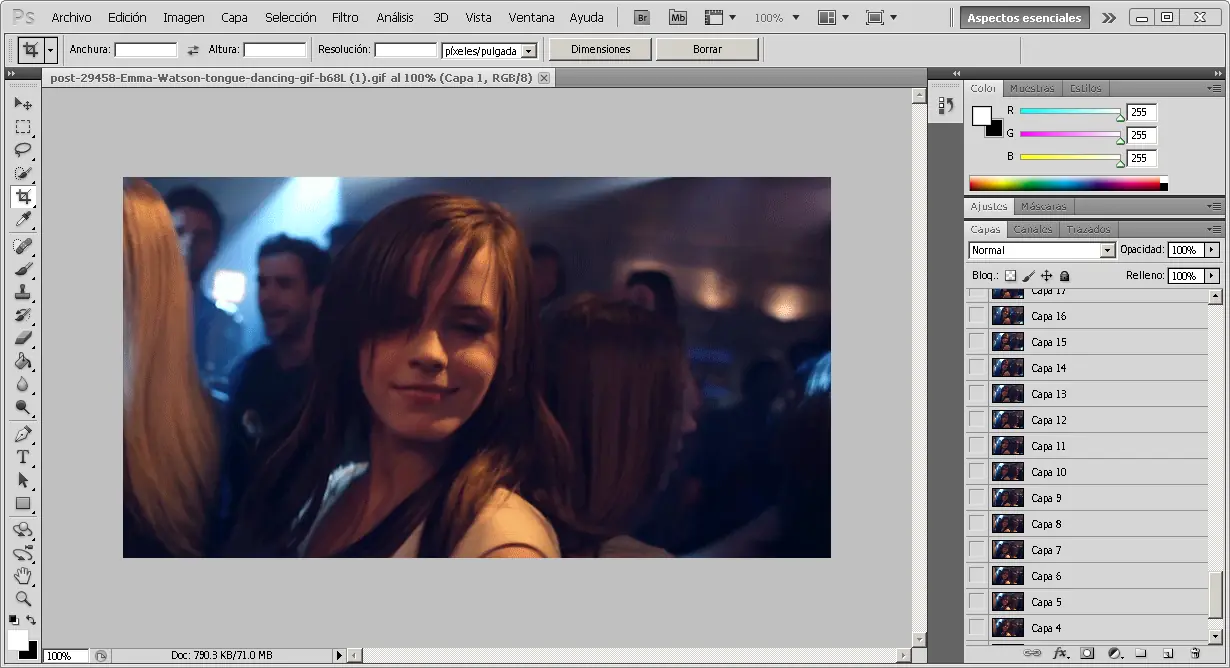Switch to the Canales tab
The image size is (1230, 668).
1033,229
